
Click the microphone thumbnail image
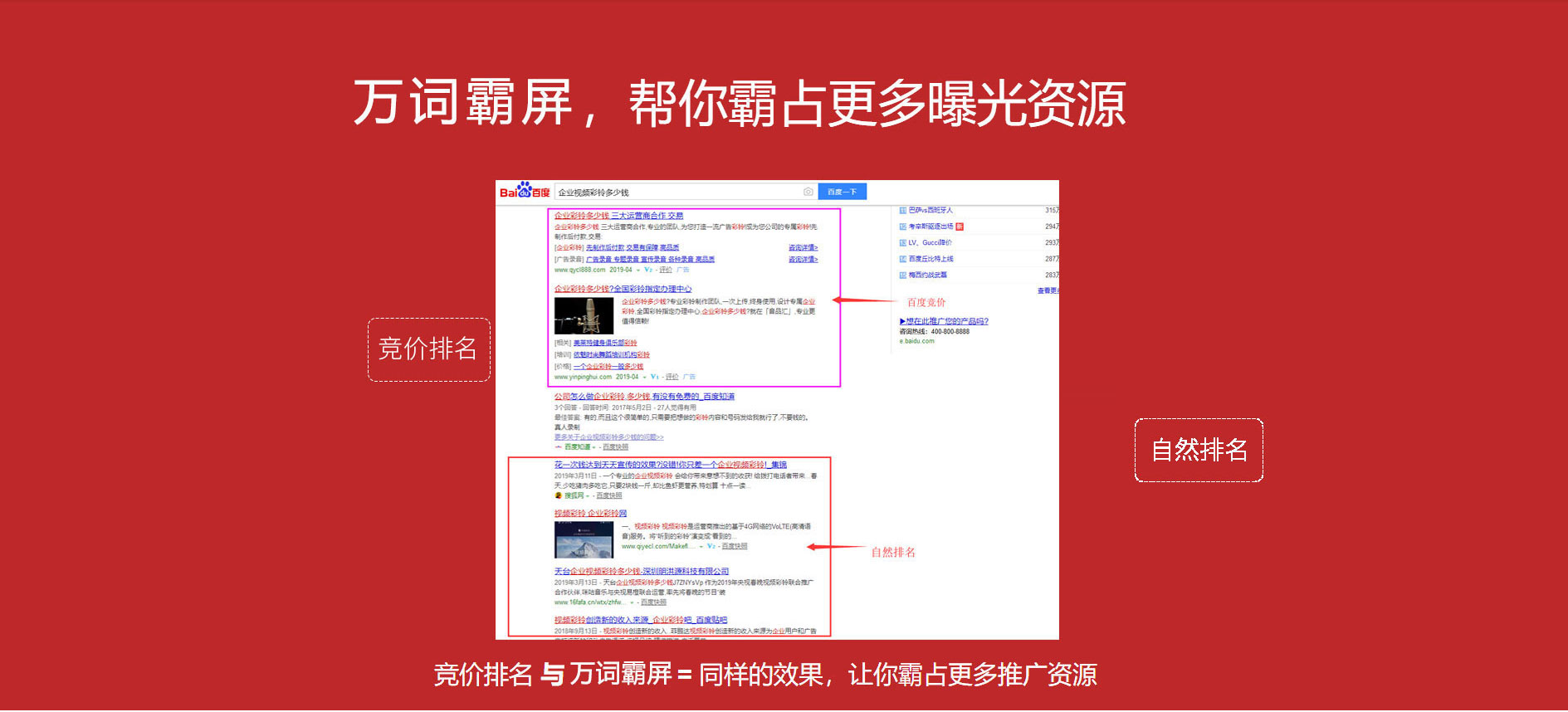coord(584,315)
